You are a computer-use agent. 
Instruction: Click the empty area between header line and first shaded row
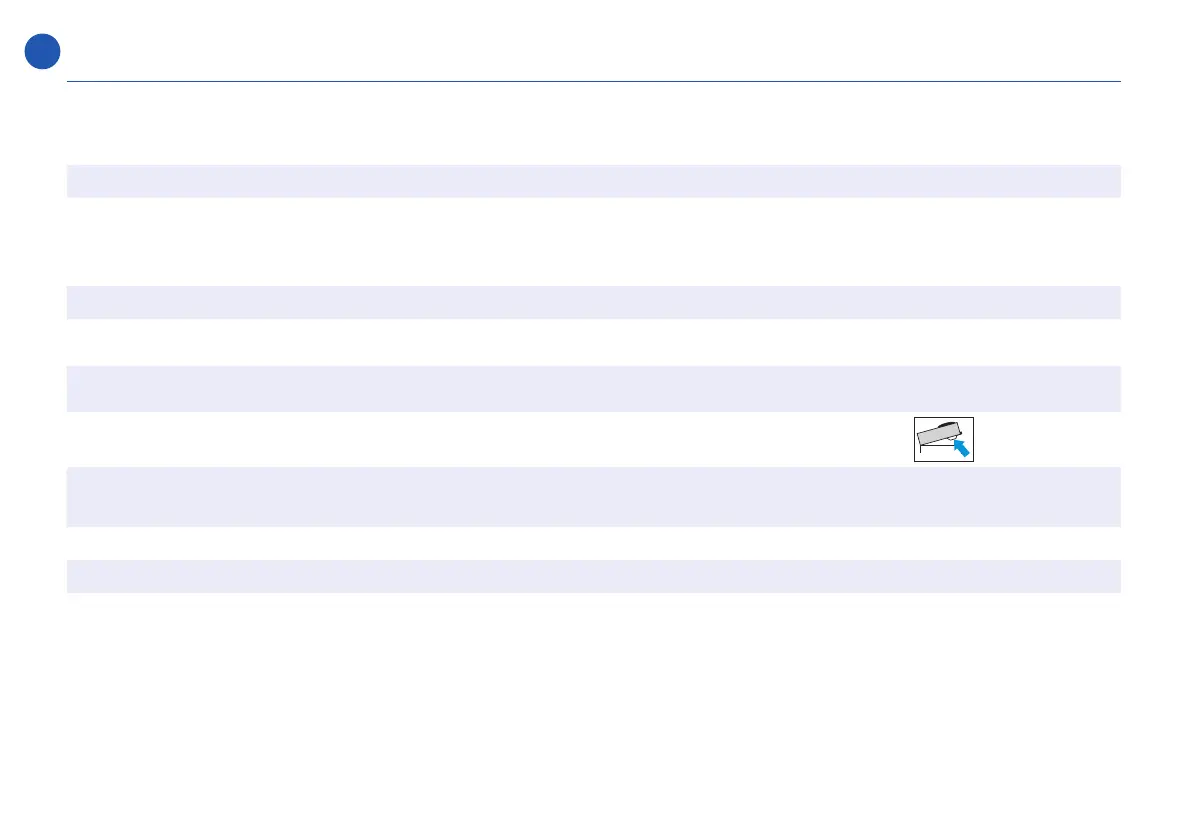pyautogui.click(x=593, y=123)
